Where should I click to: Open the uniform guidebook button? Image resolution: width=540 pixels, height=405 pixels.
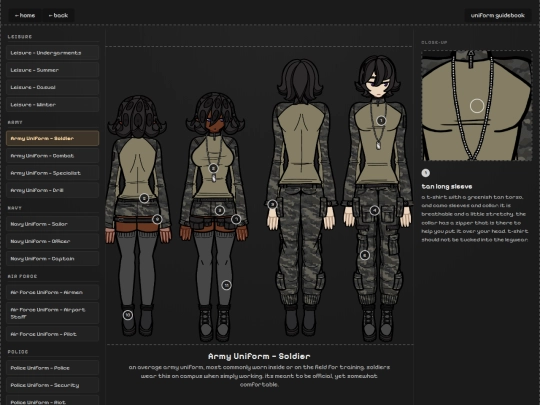497,15
